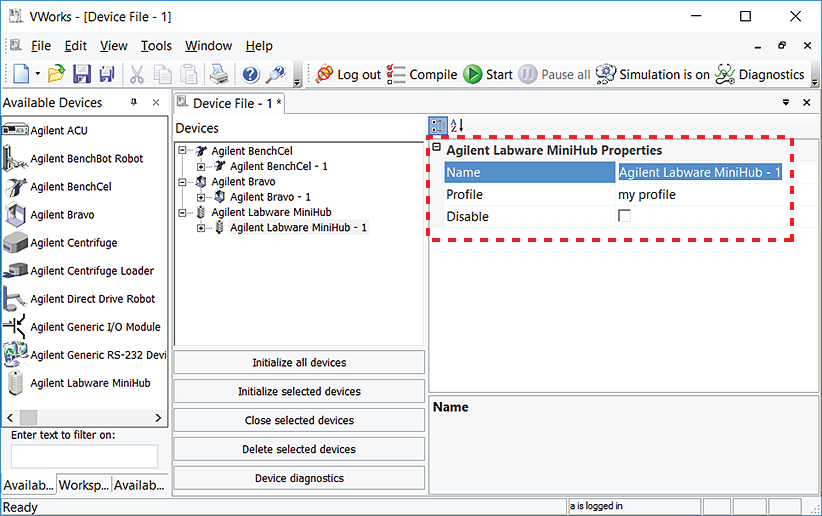This screenshot has width=822, height=516.
Task: Open a file with the folder icon
Action: click(57, 74)
